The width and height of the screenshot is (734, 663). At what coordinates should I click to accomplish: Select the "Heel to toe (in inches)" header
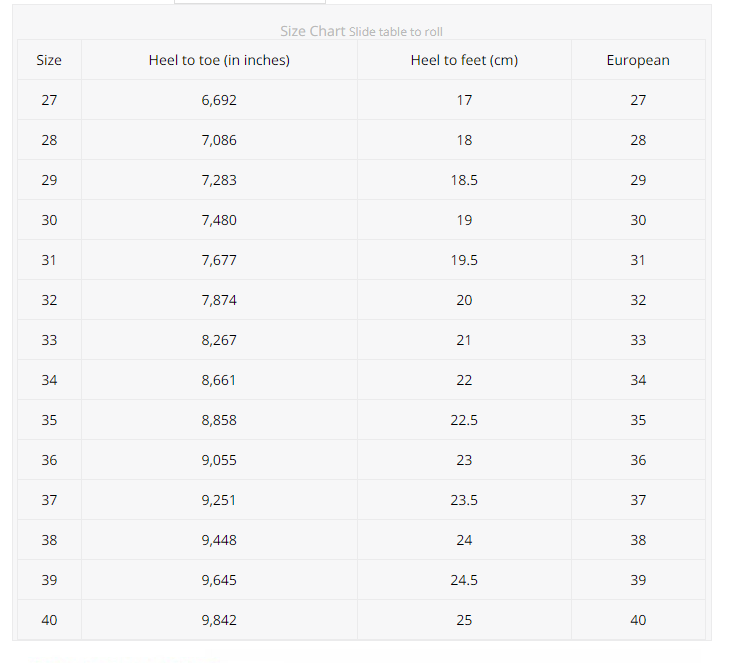point(219,60)
